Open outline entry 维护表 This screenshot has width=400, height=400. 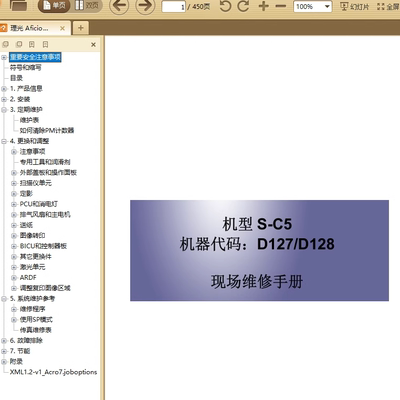coord(29,120)
